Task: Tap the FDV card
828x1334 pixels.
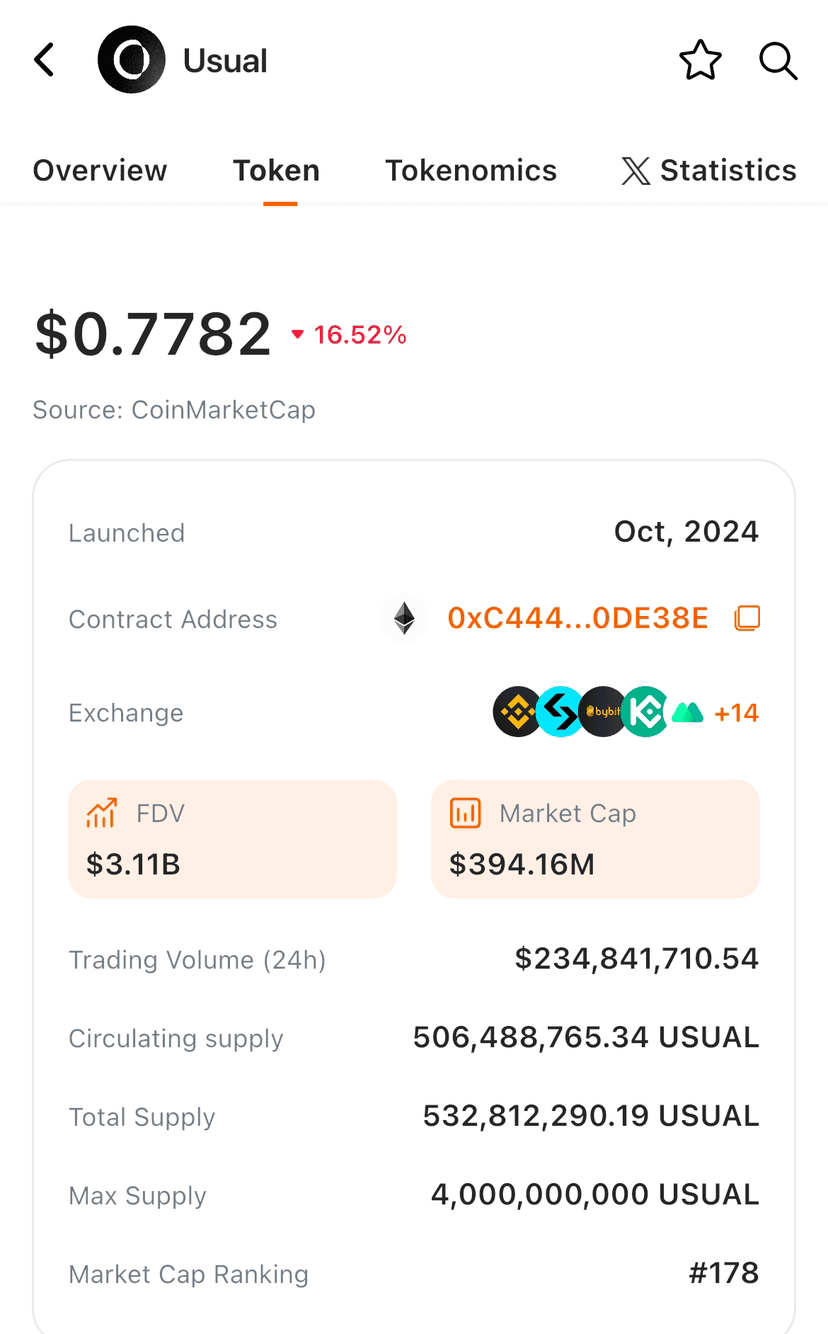Action: 232,839
